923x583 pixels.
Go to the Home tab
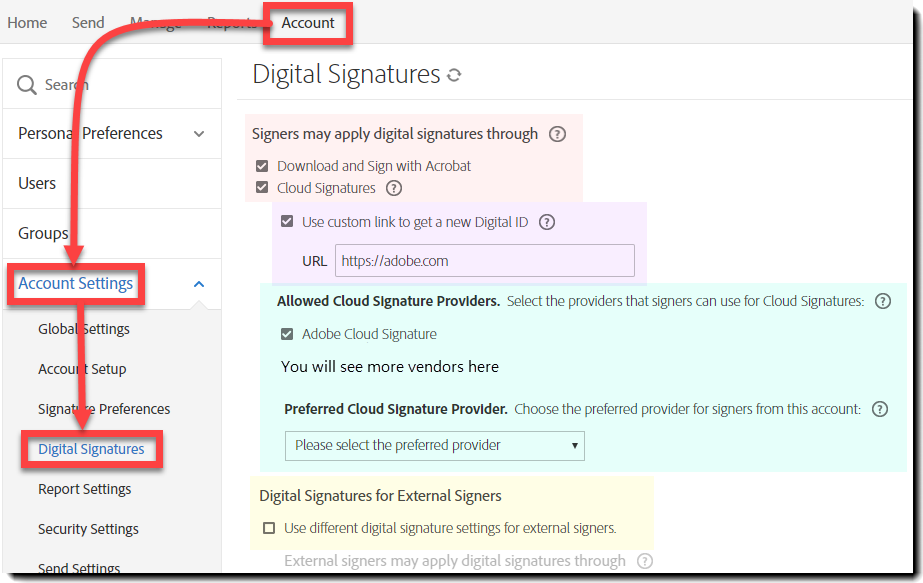26,22
